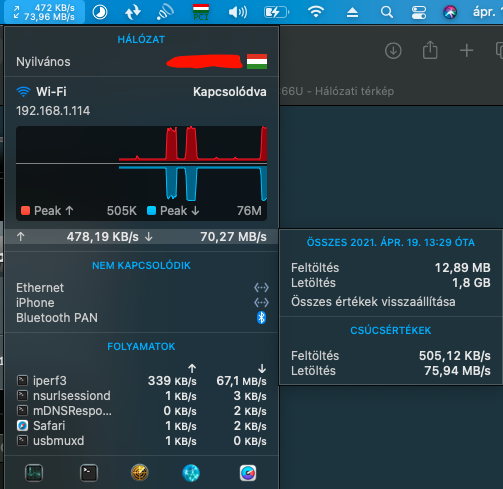Click the Safari share button

click(430, 50)
